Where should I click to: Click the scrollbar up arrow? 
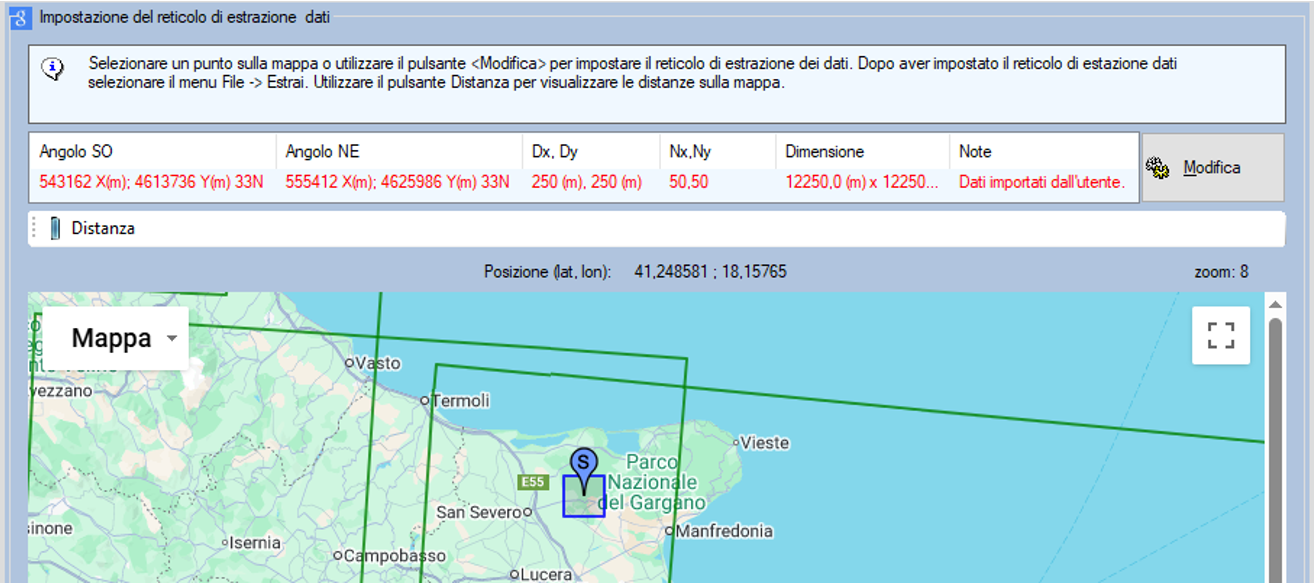[1274, 304]
